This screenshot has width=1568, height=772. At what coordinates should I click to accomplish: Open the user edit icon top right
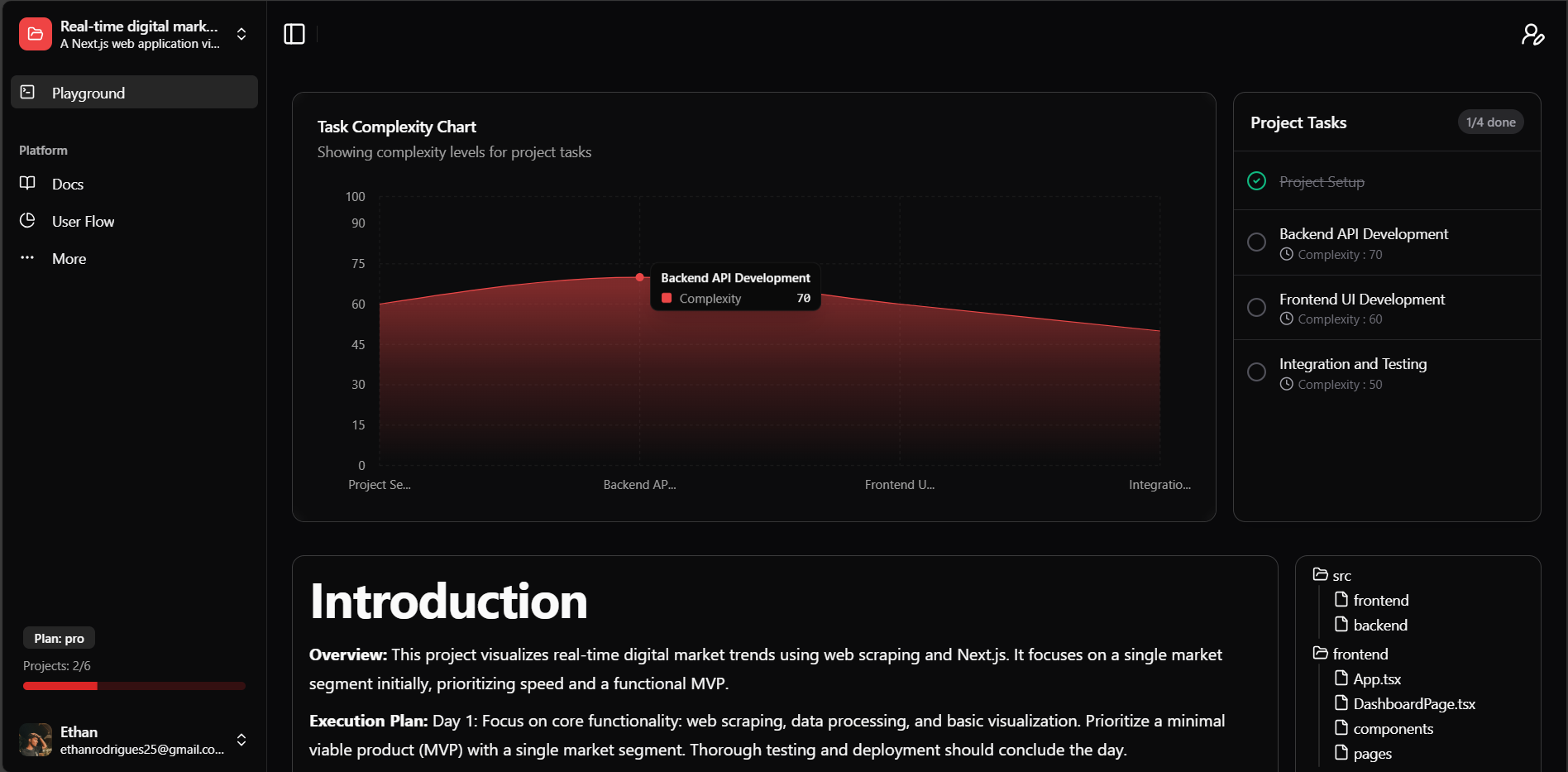point(1532,34)
